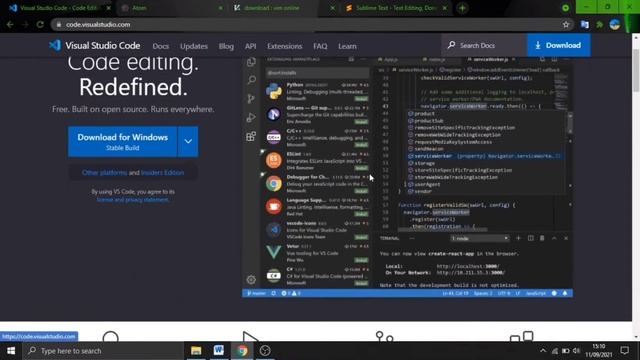Open Word from the taskbar
This screenshot has width=640, height=360.
point(219,351)
